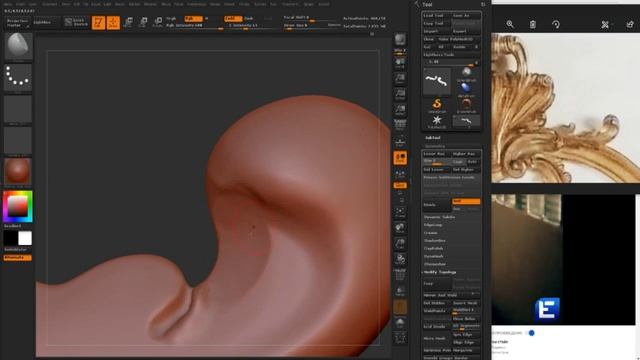Click the Move view icon in right shelf

tap(400, 228)
